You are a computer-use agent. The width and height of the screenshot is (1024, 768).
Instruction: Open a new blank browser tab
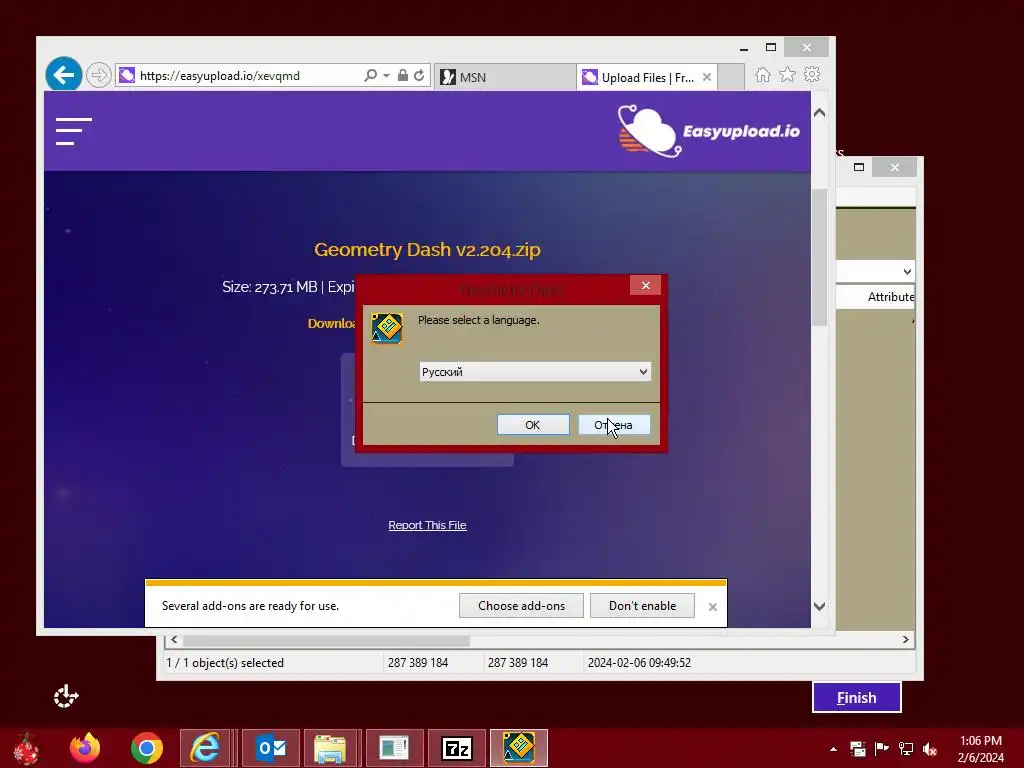(731, 77)
